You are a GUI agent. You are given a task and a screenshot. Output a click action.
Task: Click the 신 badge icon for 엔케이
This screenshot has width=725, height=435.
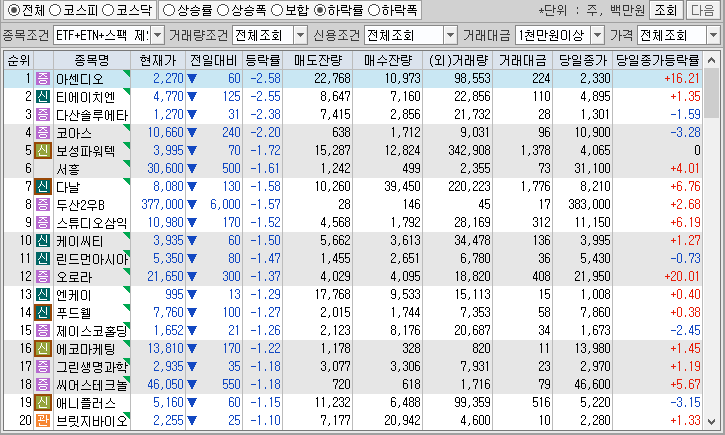(x=43, y=294)
